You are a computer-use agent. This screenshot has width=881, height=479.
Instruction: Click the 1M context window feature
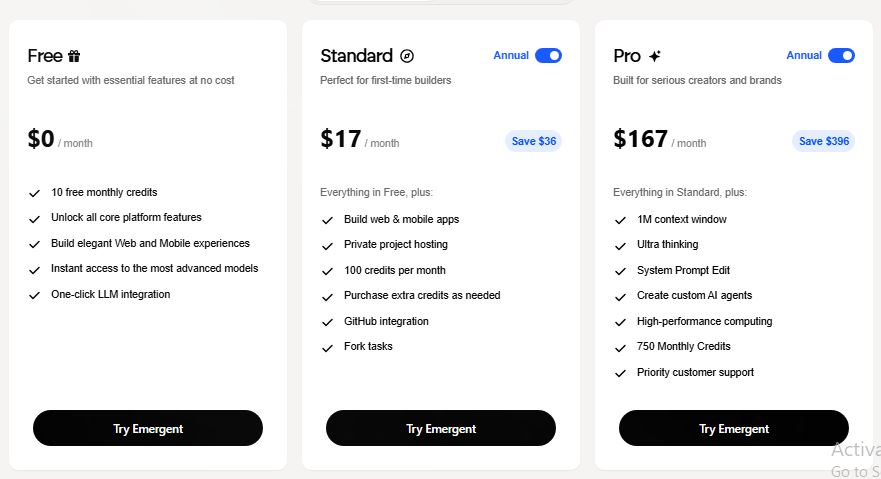pyautogui.click(x=681, y=219)
